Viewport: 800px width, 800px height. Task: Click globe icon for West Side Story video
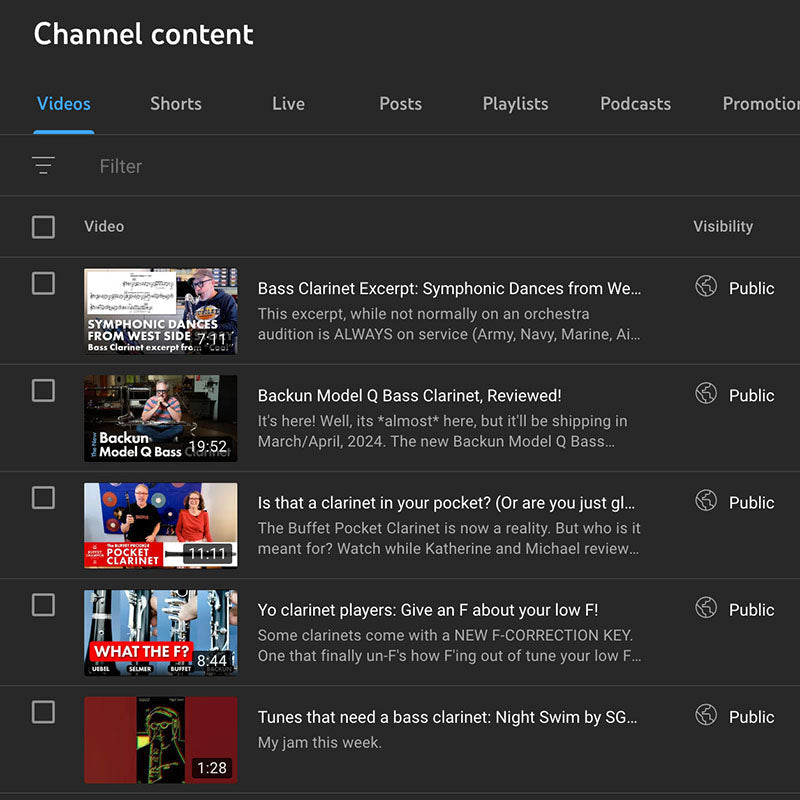pyautogui.click(x=706, y=287)
